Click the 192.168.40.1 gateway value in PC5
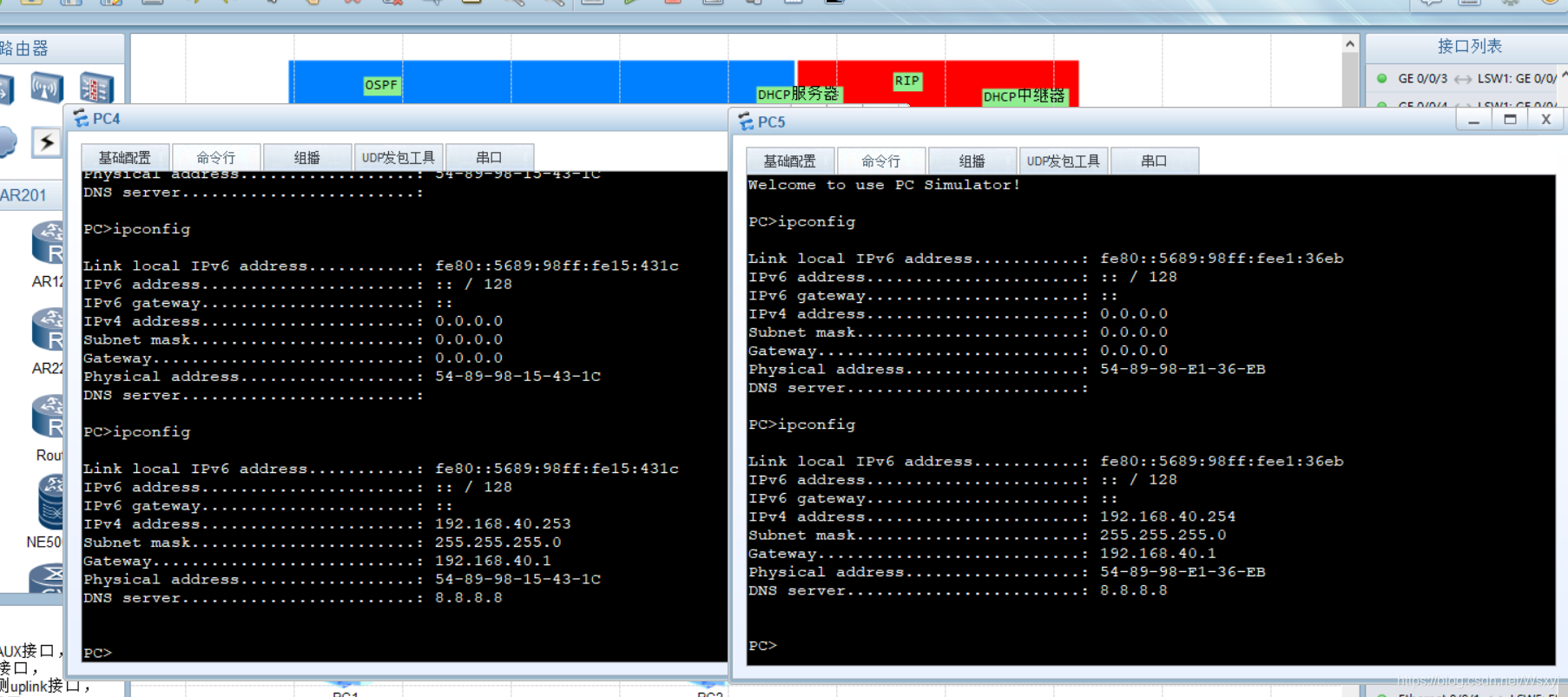Viewport: 1568px width, 697px height. (1158, 554)
